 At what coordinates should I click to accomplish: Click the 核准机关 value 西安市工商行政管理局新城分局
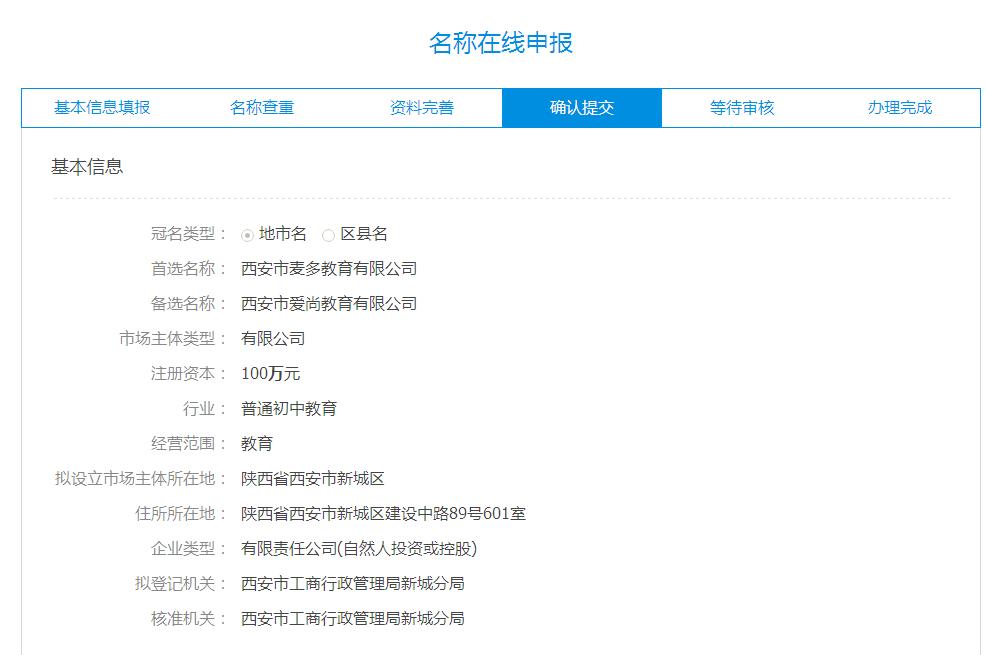(353, 619)
